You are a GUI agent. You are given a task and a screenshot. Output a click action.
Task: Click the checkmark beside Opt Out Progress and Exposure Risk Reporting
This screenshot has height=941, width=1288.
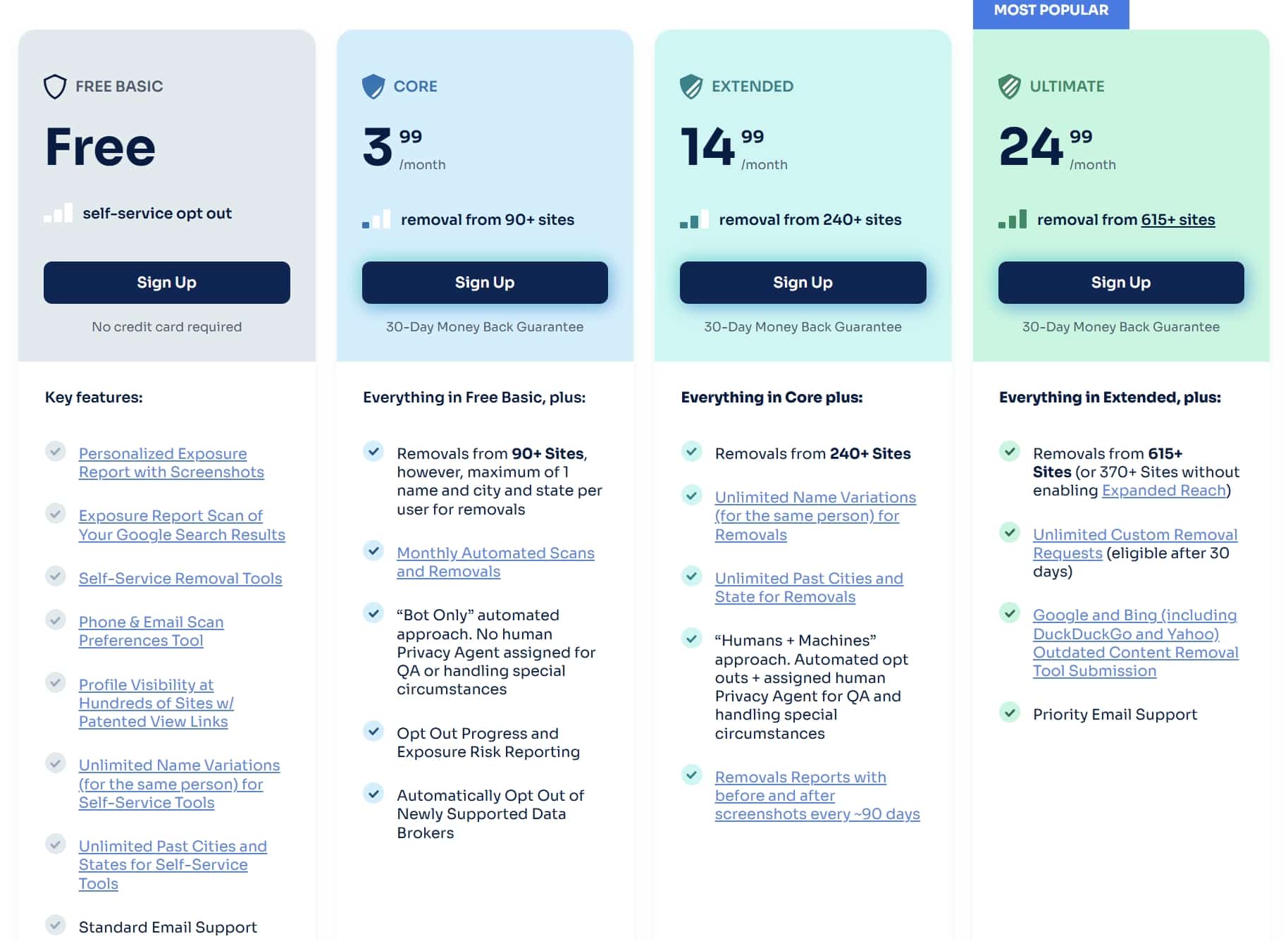[373, 731]
